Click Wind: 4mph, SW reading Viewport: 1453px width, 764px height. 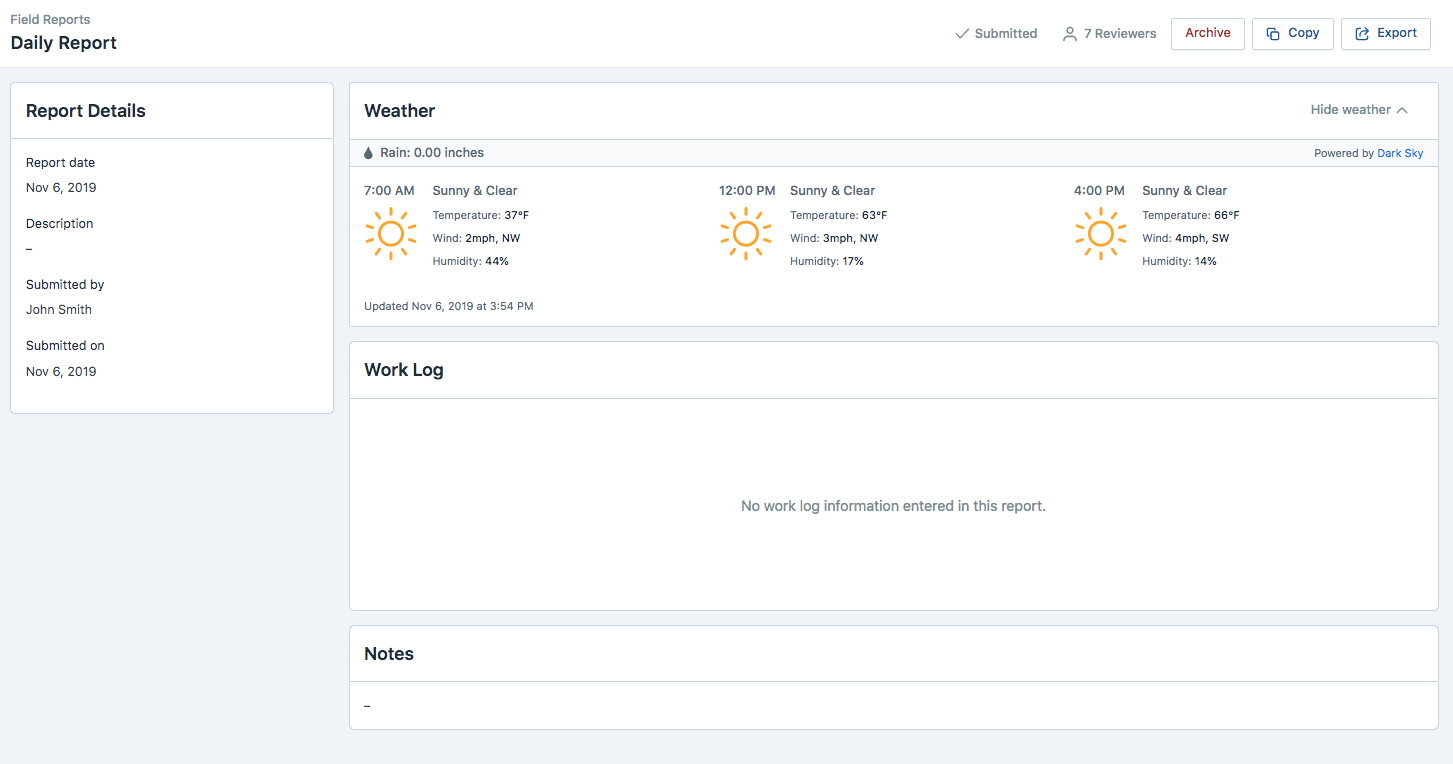1186,238
